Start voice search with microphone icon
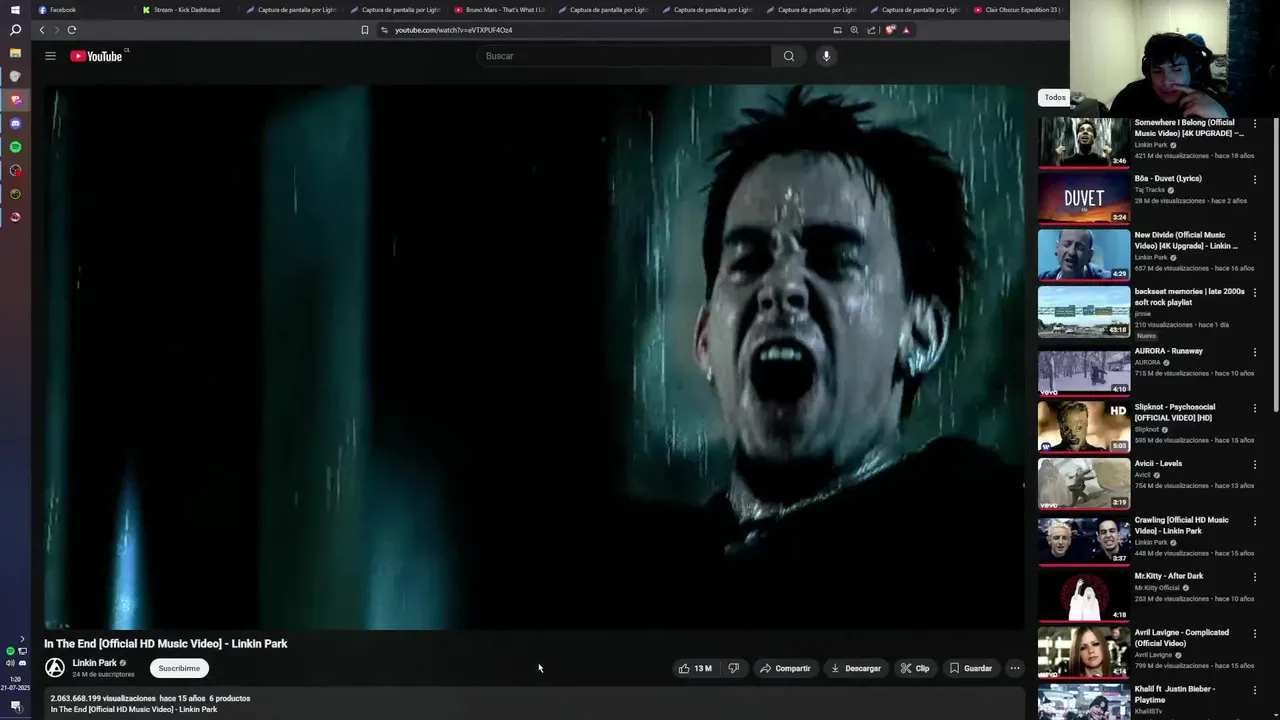 click(826, 56)
